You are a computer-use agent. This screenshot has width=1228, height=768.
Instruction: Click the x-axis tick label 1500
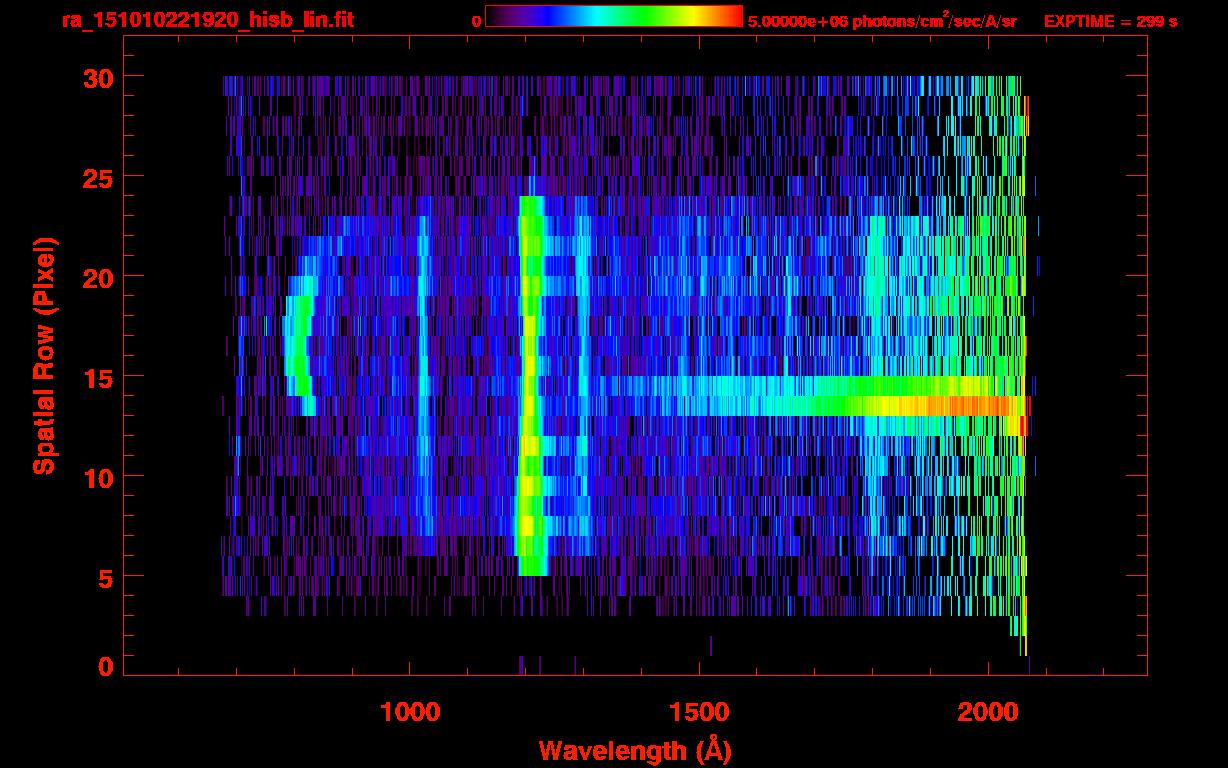coord(699,712)
